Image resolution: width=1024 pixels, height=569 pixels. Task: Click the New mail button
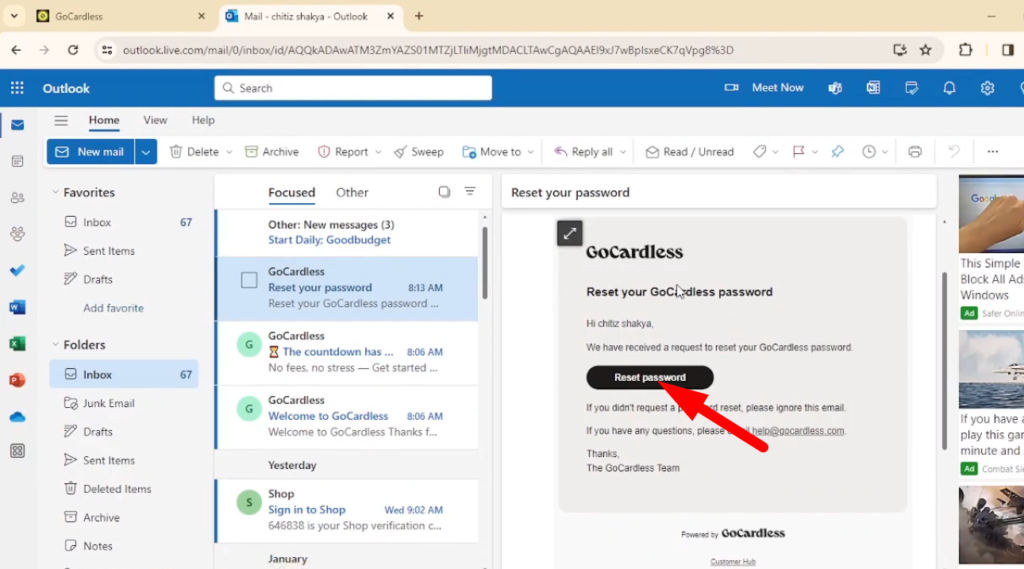click(x=90, y=152)
